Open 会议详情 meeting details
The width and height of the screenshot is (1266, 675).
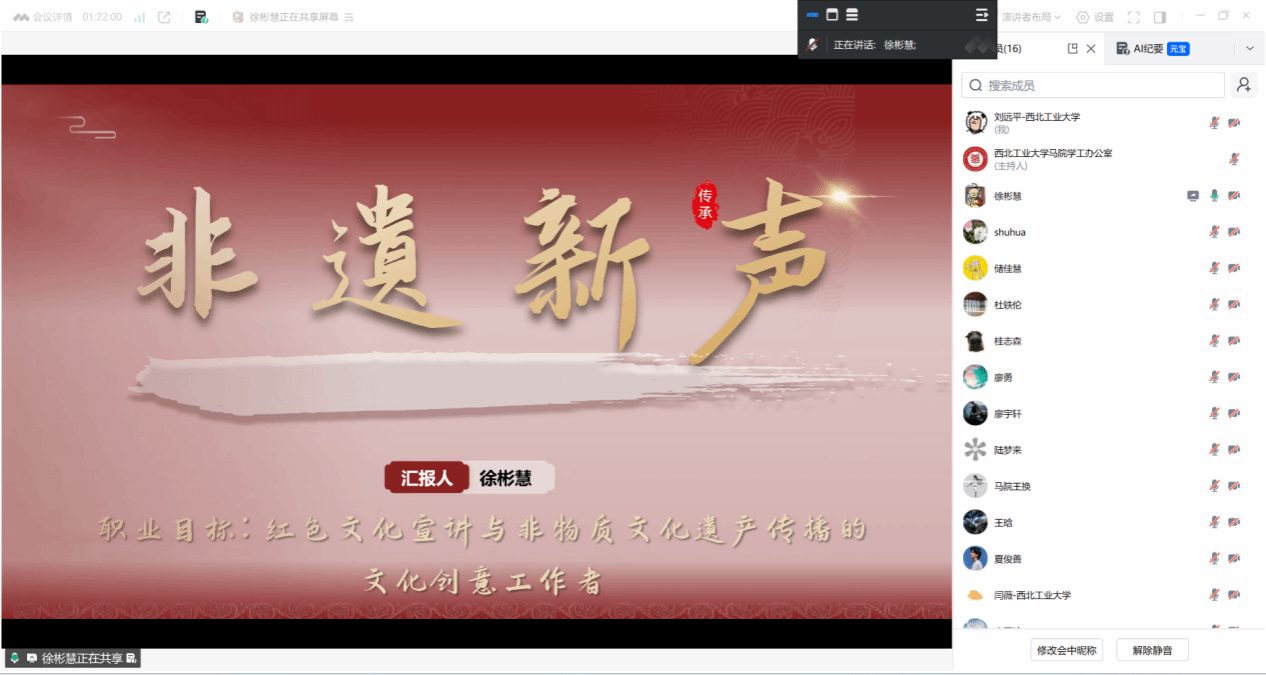tap(43, 17)
